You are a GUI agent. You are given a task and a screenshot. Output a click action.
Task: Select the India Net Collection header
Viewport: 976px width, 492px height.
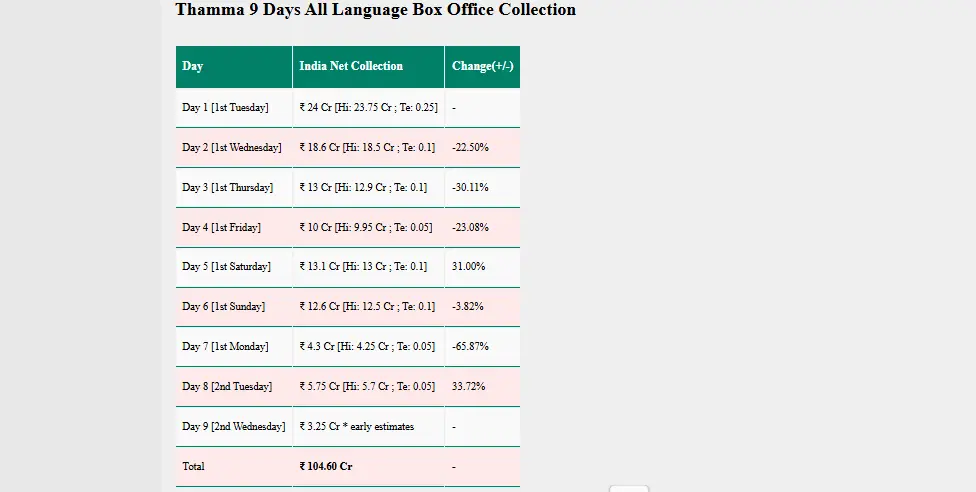[x=351, y=66]
